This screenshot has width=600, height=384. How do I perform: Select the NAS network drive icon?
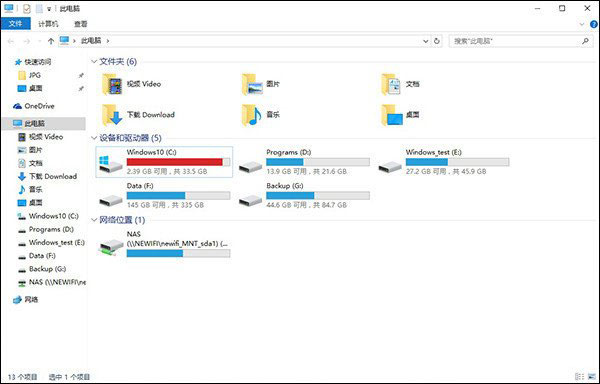click(111, 247)
